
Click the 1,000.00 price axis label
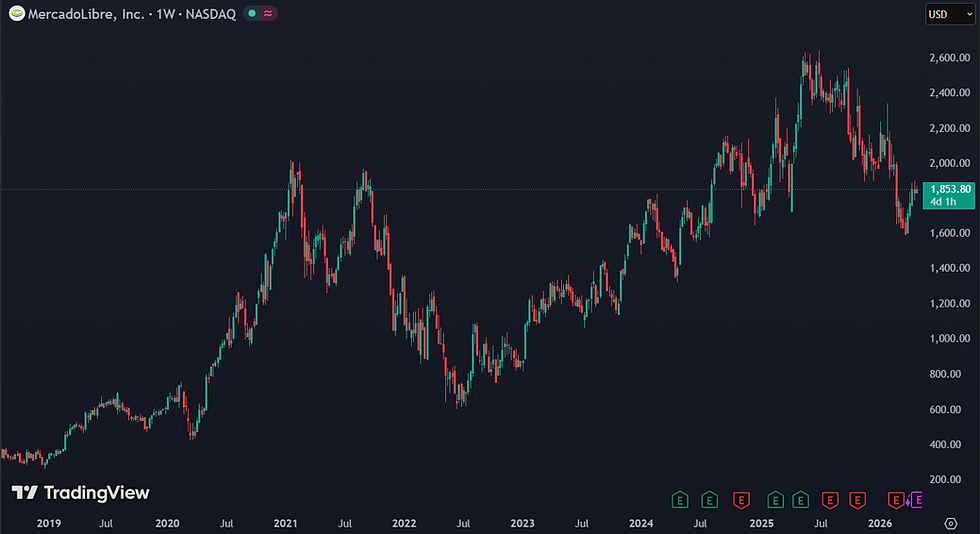[x=949, y=338]
